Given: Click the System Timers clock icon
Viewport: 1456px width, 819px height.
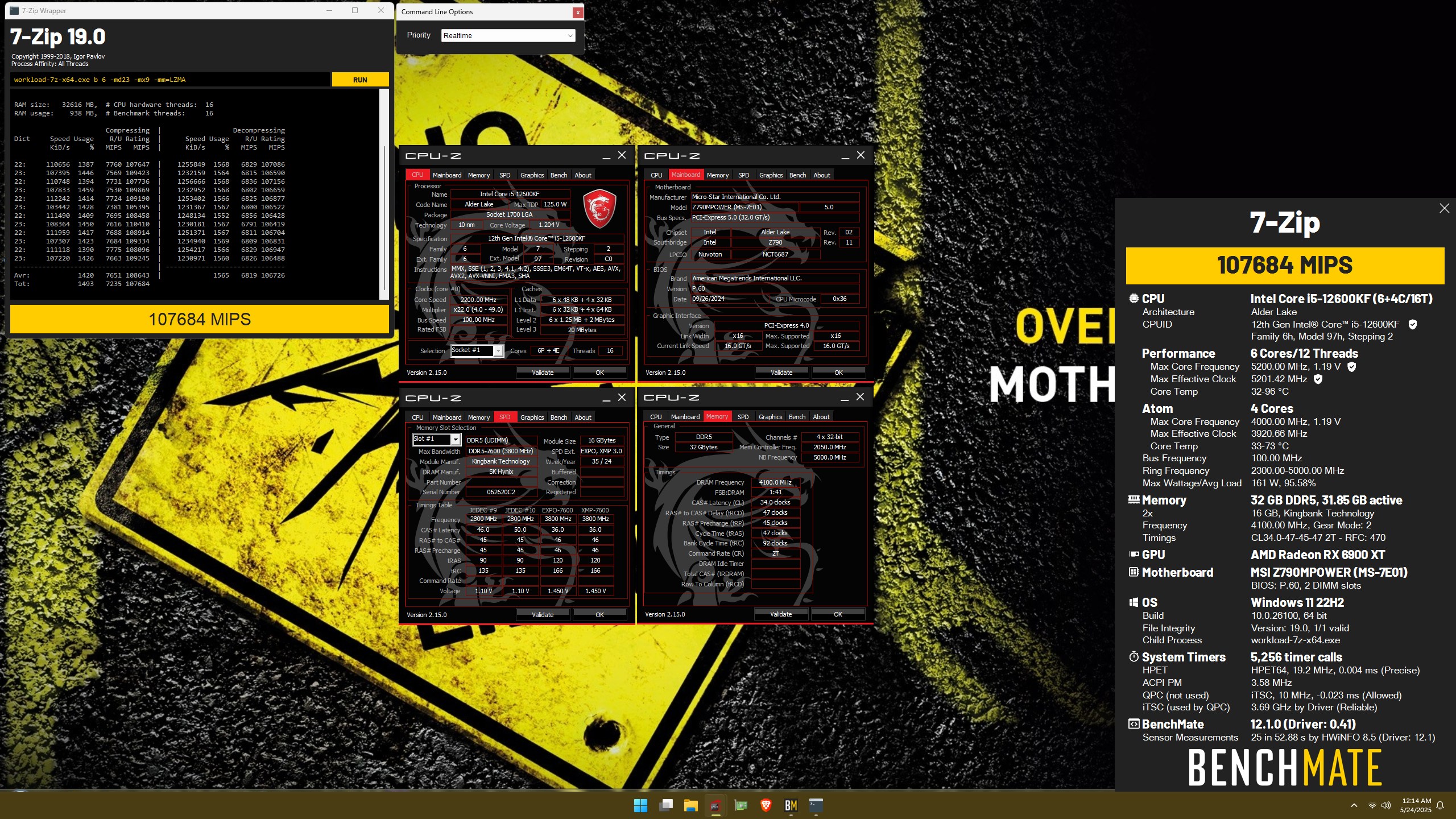Looking at the screenshot, I should pyautogui.click(x=1134, y=657).
